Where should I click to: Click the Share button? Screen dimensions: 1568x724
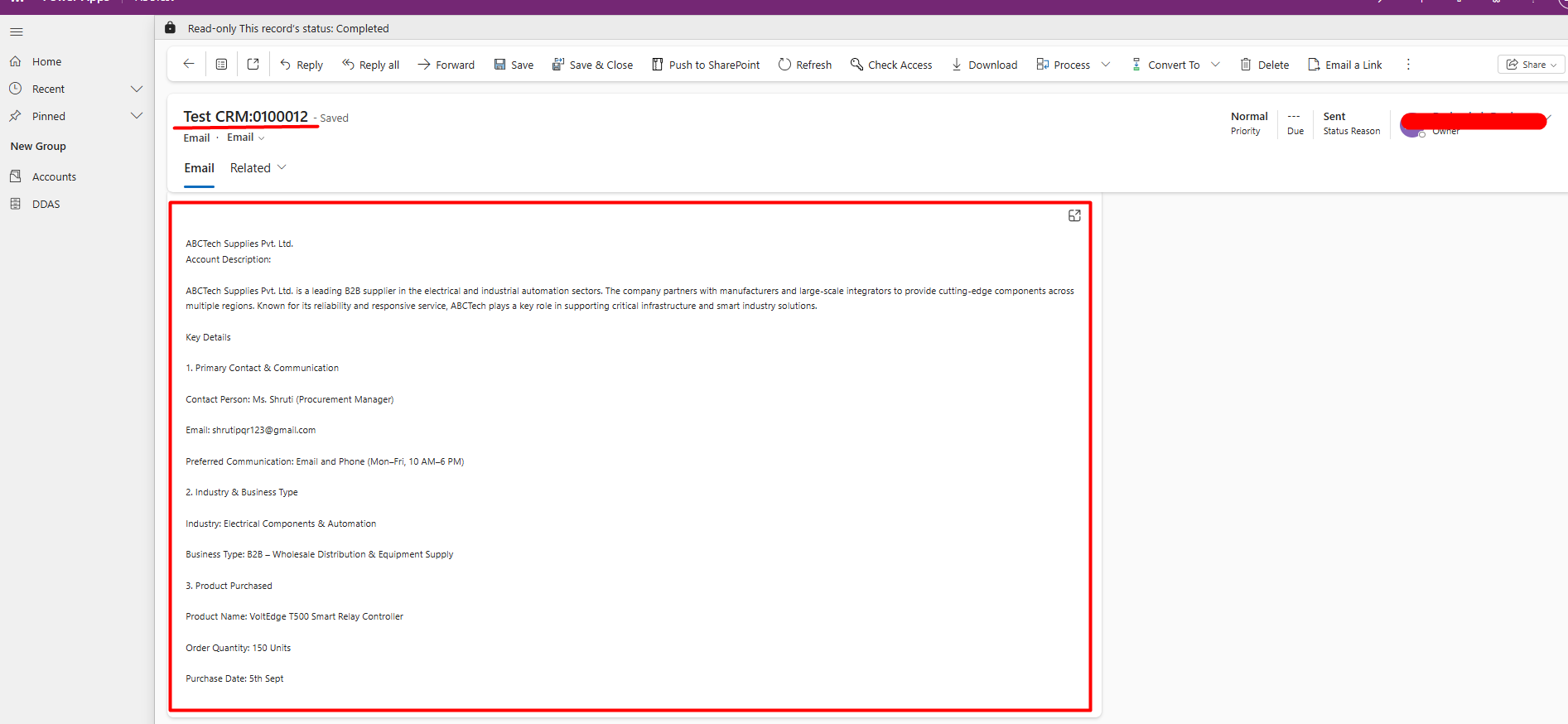pos(1530,65)
